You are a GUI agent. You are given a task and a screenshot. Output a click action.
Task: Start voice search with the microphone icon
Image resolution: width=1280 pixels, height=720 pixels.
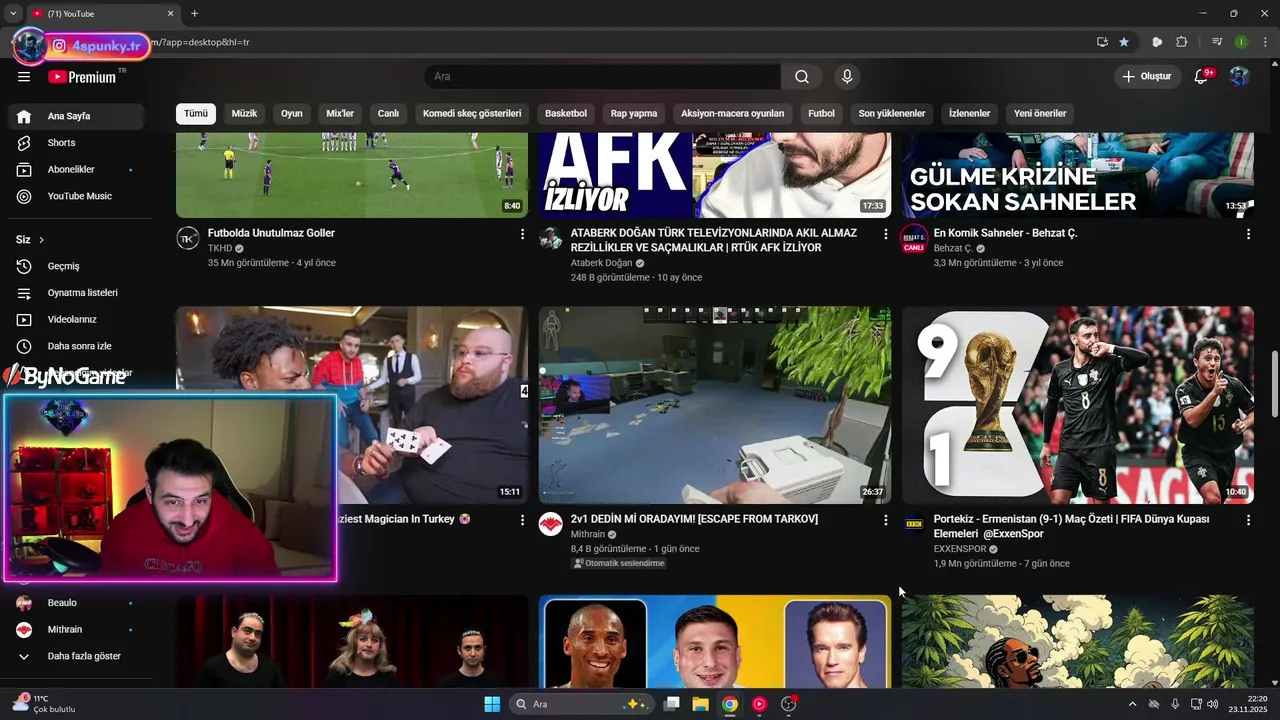pos(847,77)
